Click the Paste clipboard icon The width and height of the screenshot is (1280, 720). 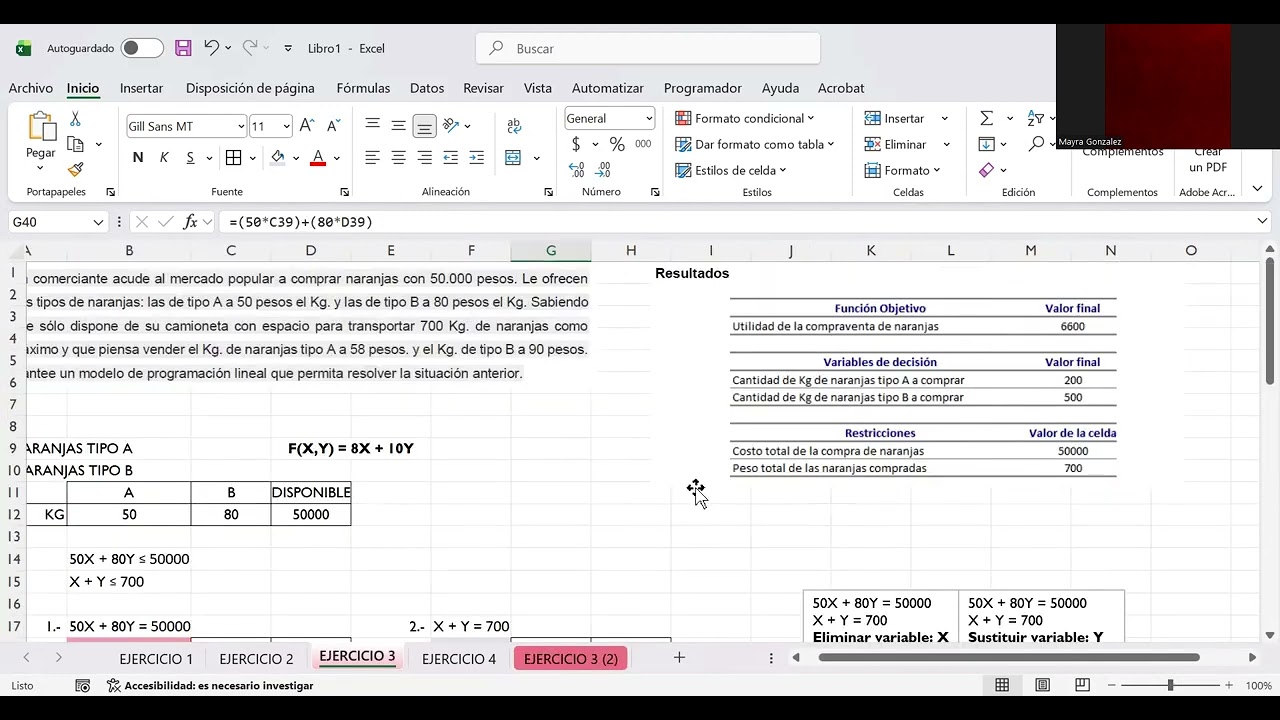(x=41, y=126)
